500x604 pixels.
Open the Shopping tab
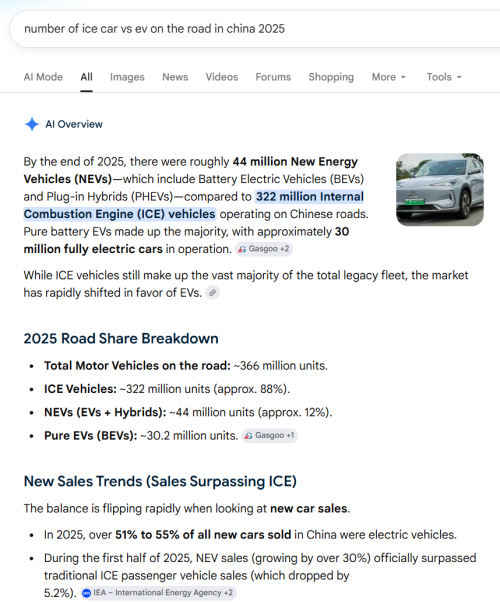click(x=331, y=77)
